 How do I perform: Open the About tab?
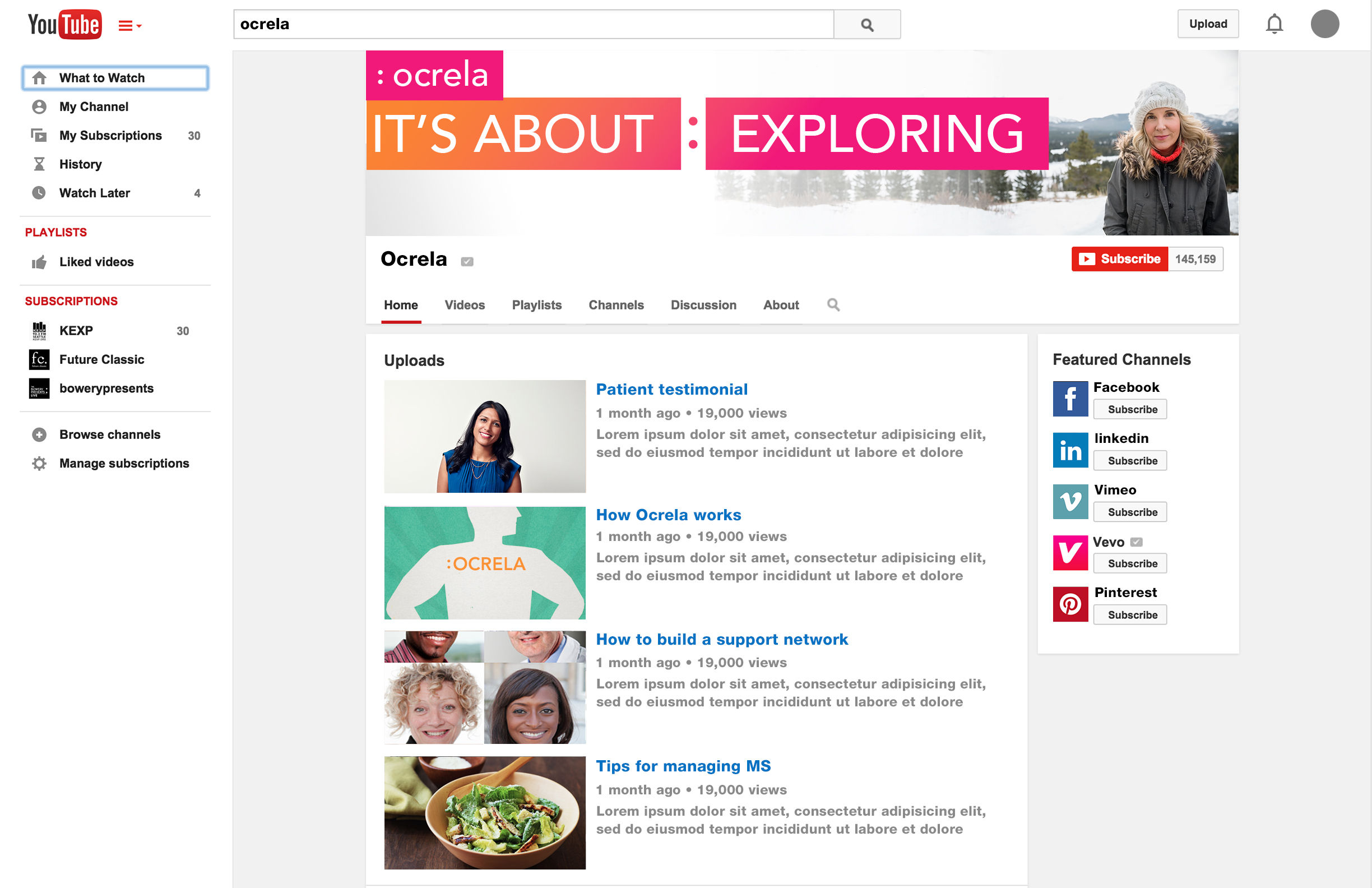coord(781,306)
